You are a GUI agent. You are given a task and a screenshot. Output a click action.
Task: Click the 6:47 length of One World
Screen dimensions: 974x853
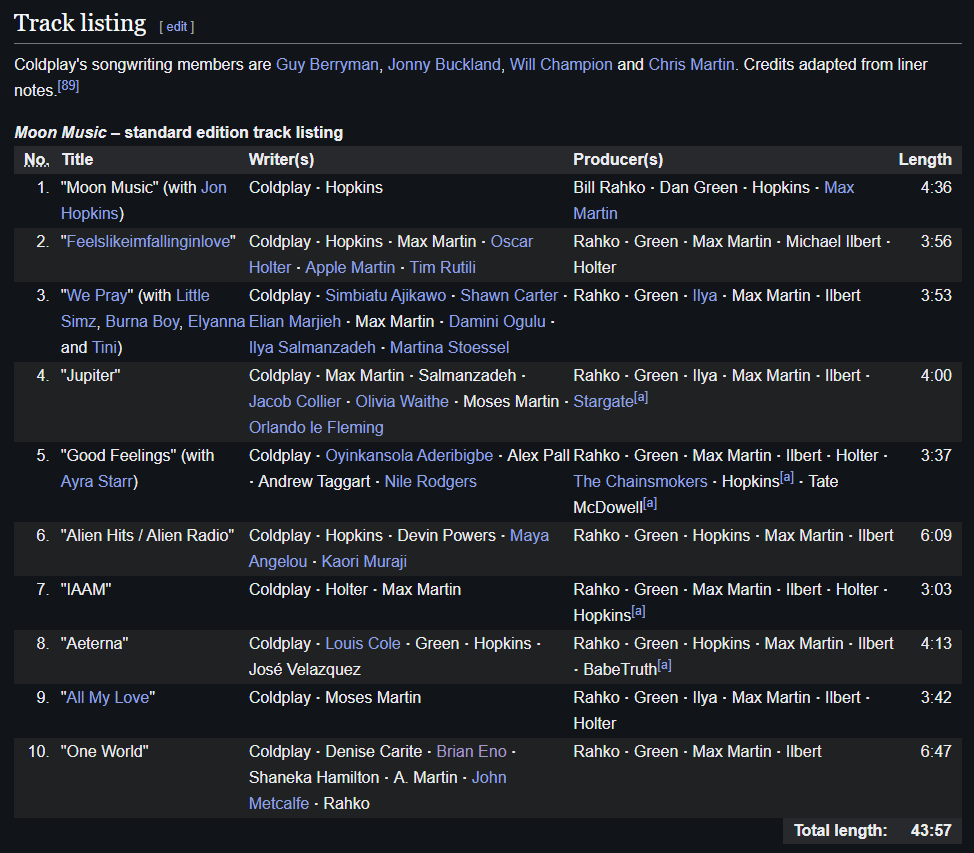[x=935, y=752]
